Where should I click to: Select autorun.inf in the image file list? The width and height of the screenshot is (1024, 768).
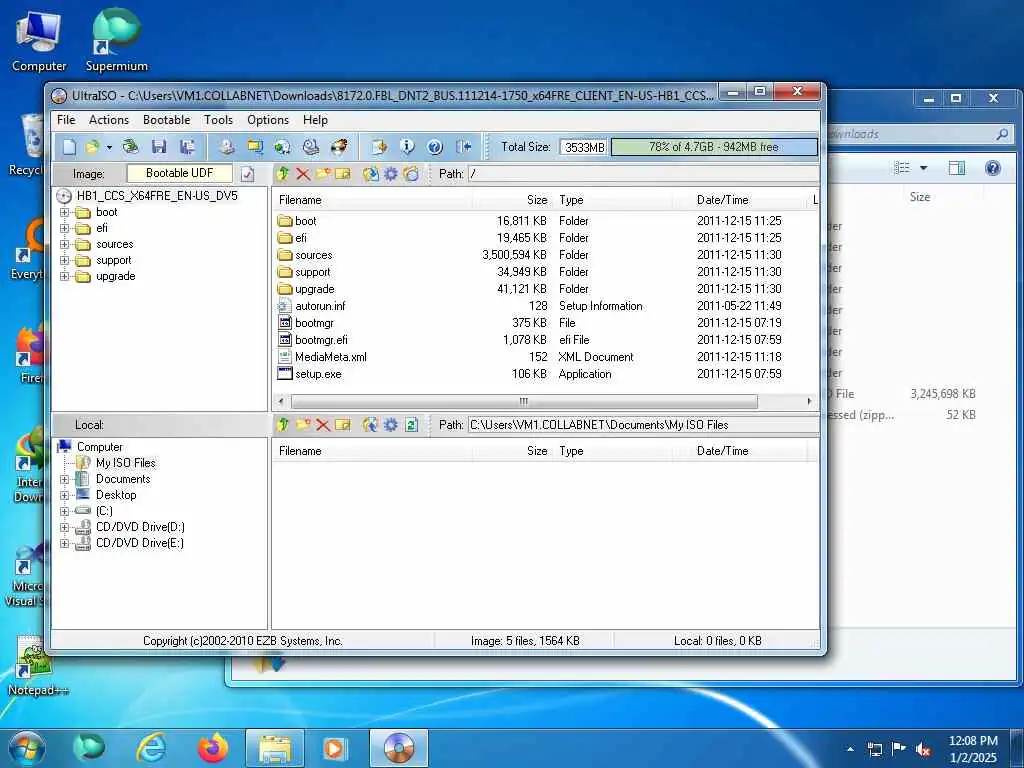click(x=320, y=306)
